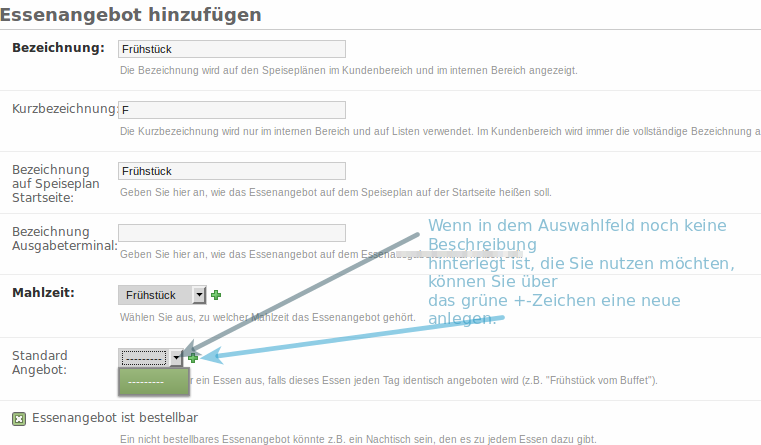Focus 'Bezeichnung auf Speiseplan Startseite' field
This screenshot has width=761, height=445.
pyautogui.click(x=232, y=171)
